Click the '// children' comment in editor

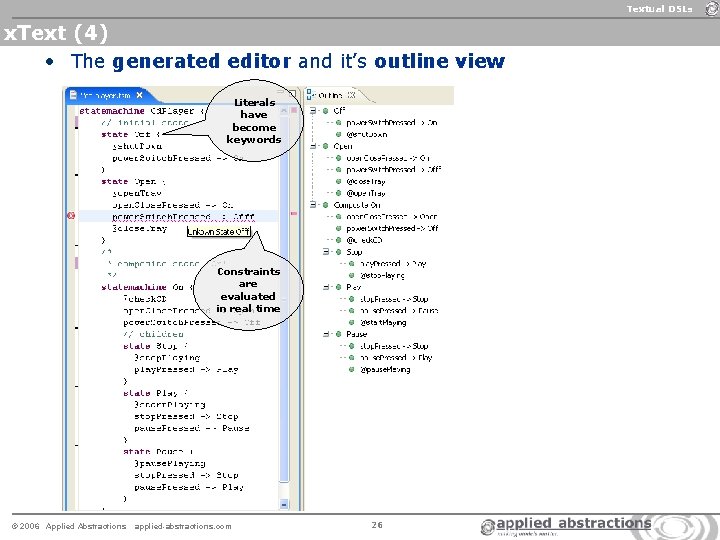[x=153, y=334]
